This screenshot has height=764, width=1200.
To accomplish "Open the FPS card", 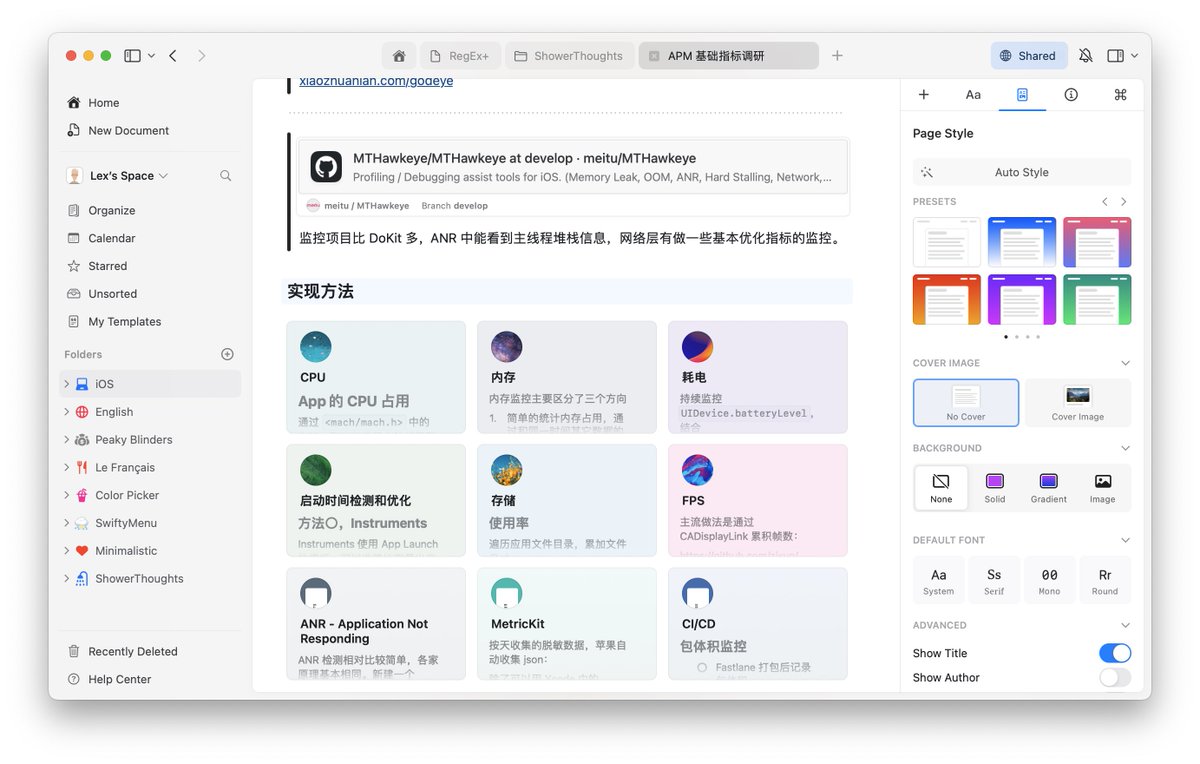I will point(758,501).
